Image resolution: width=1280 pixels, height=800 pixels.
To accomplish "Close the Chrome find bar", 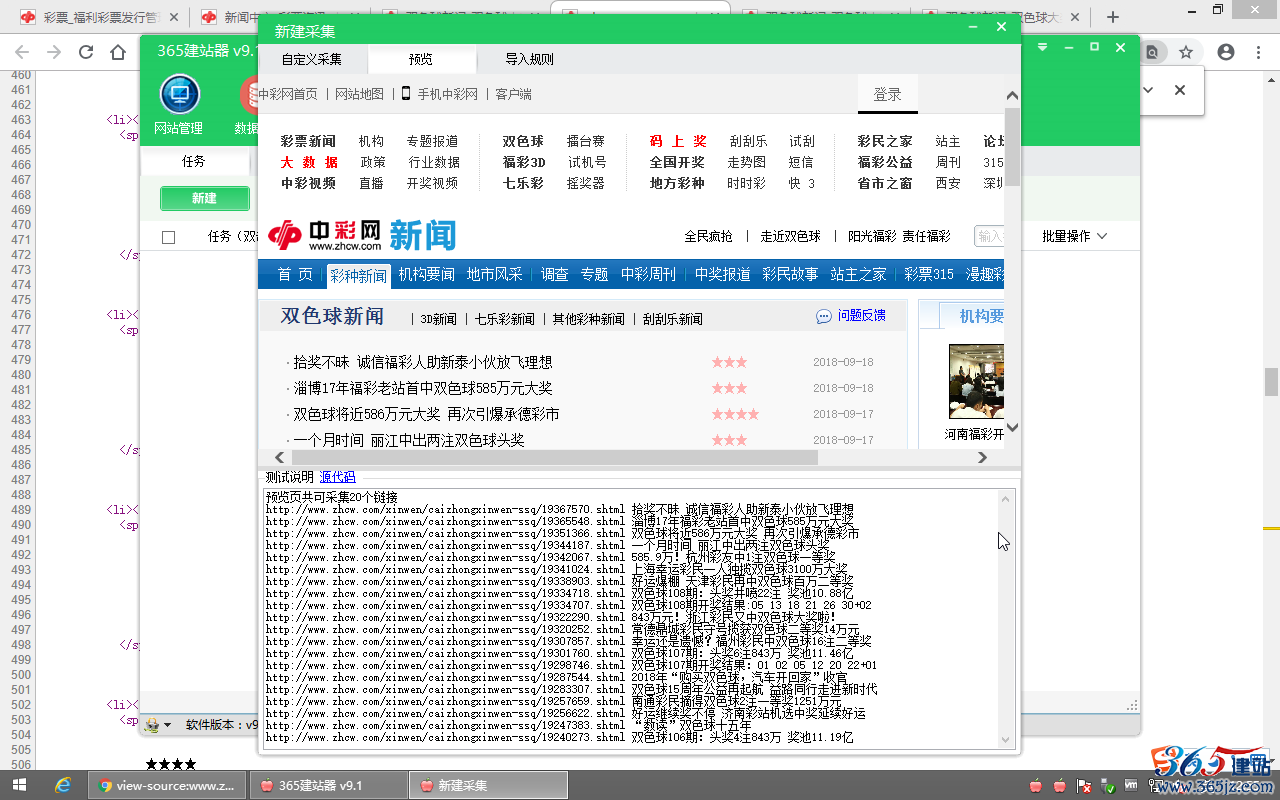I will [1180, 90].
